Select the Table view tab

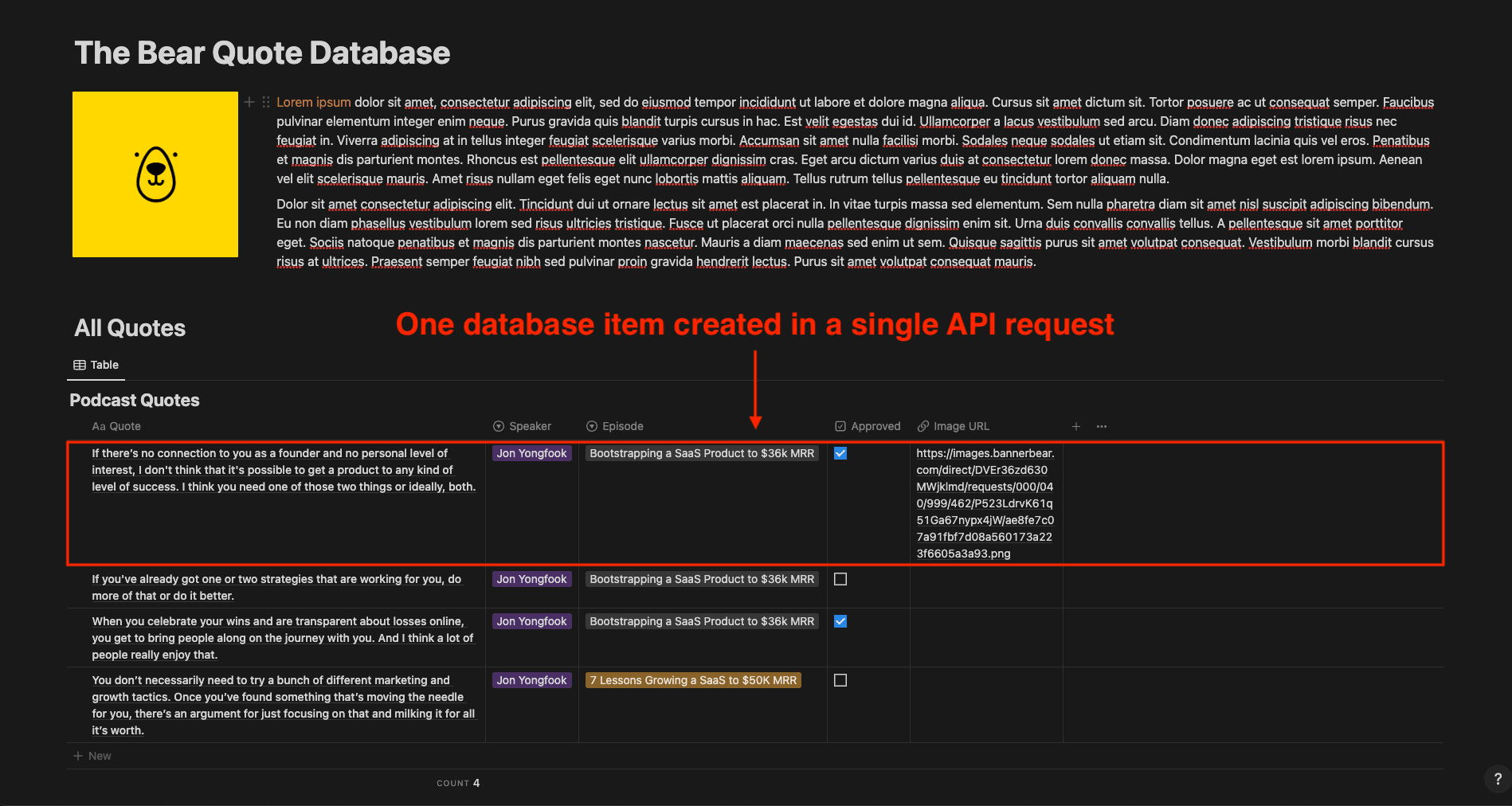tap(96, 365)
